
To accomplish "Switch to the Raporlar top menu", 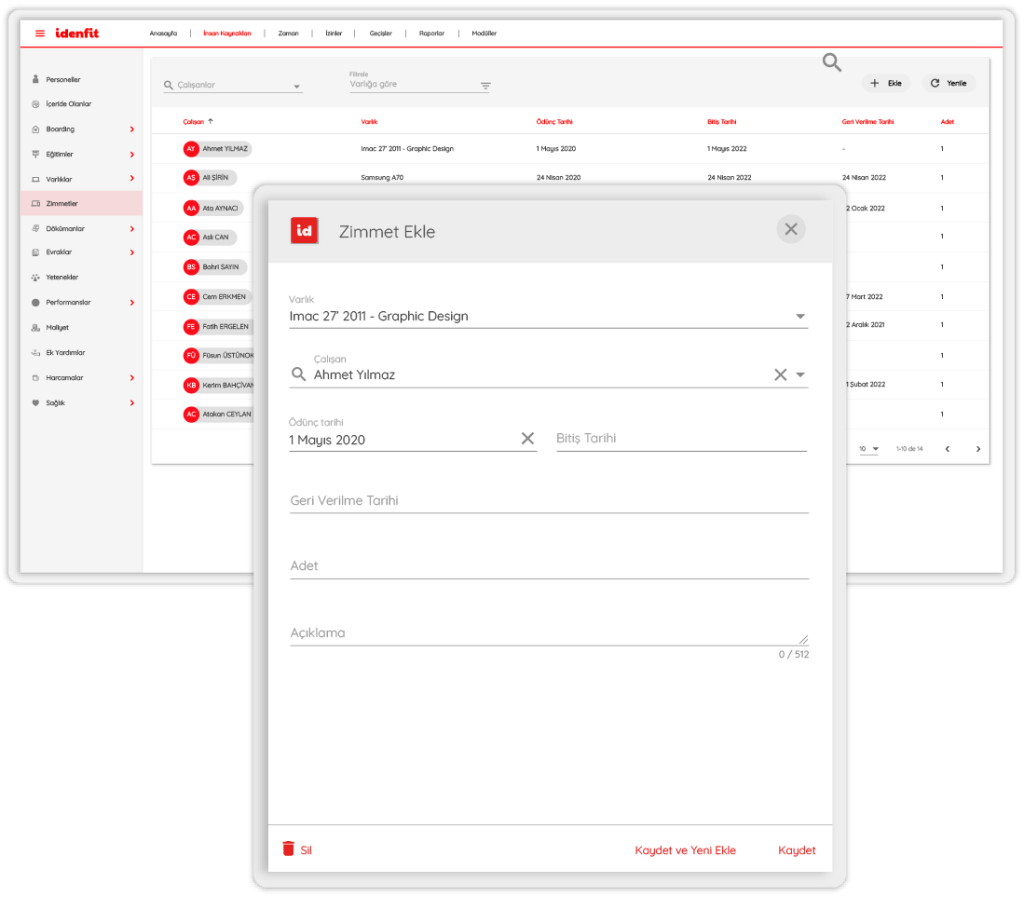I will click(x=431, y=33).
